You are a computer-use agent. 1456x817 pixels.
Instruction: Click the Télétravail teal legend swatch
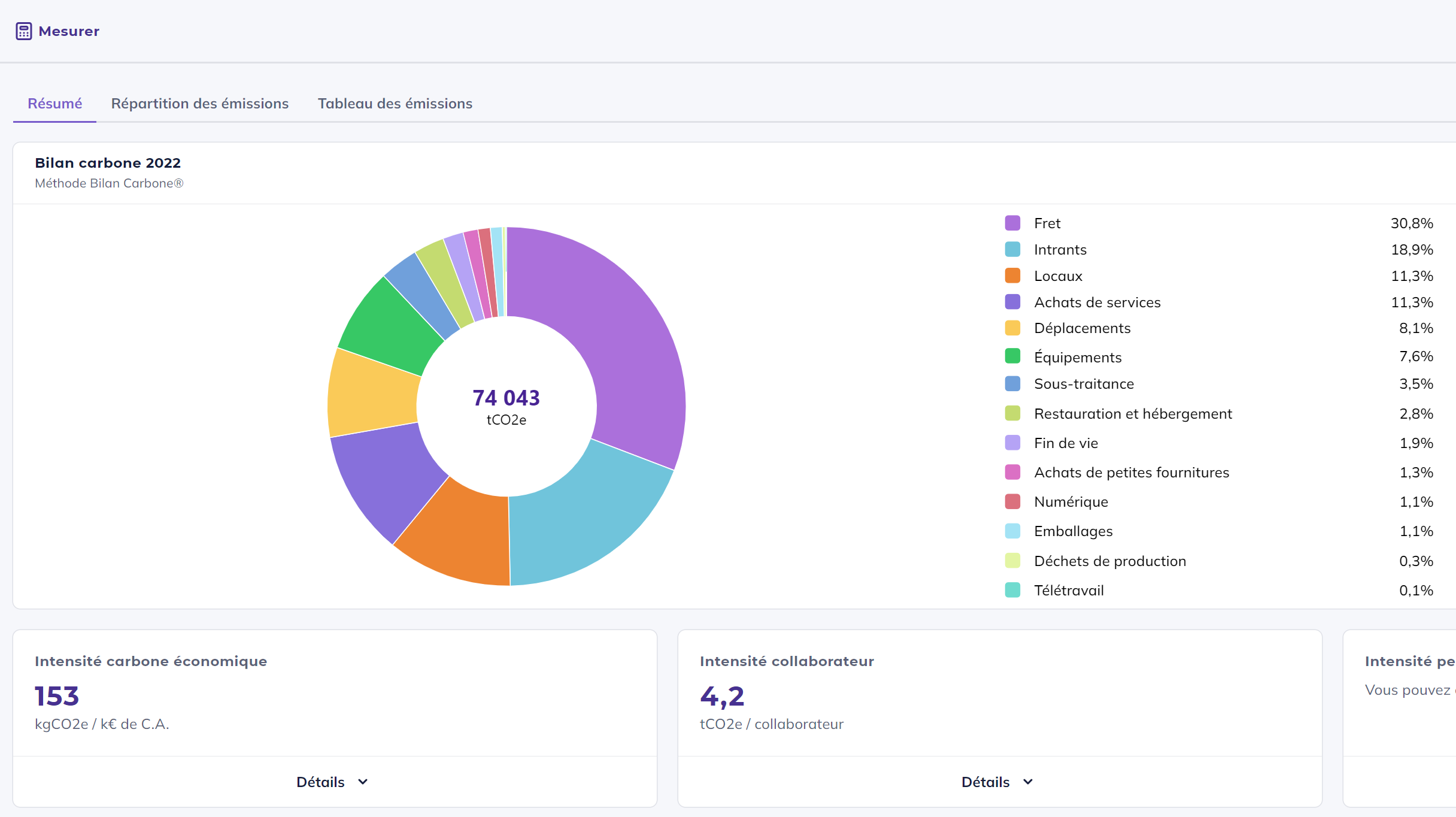click(1012, 591)
